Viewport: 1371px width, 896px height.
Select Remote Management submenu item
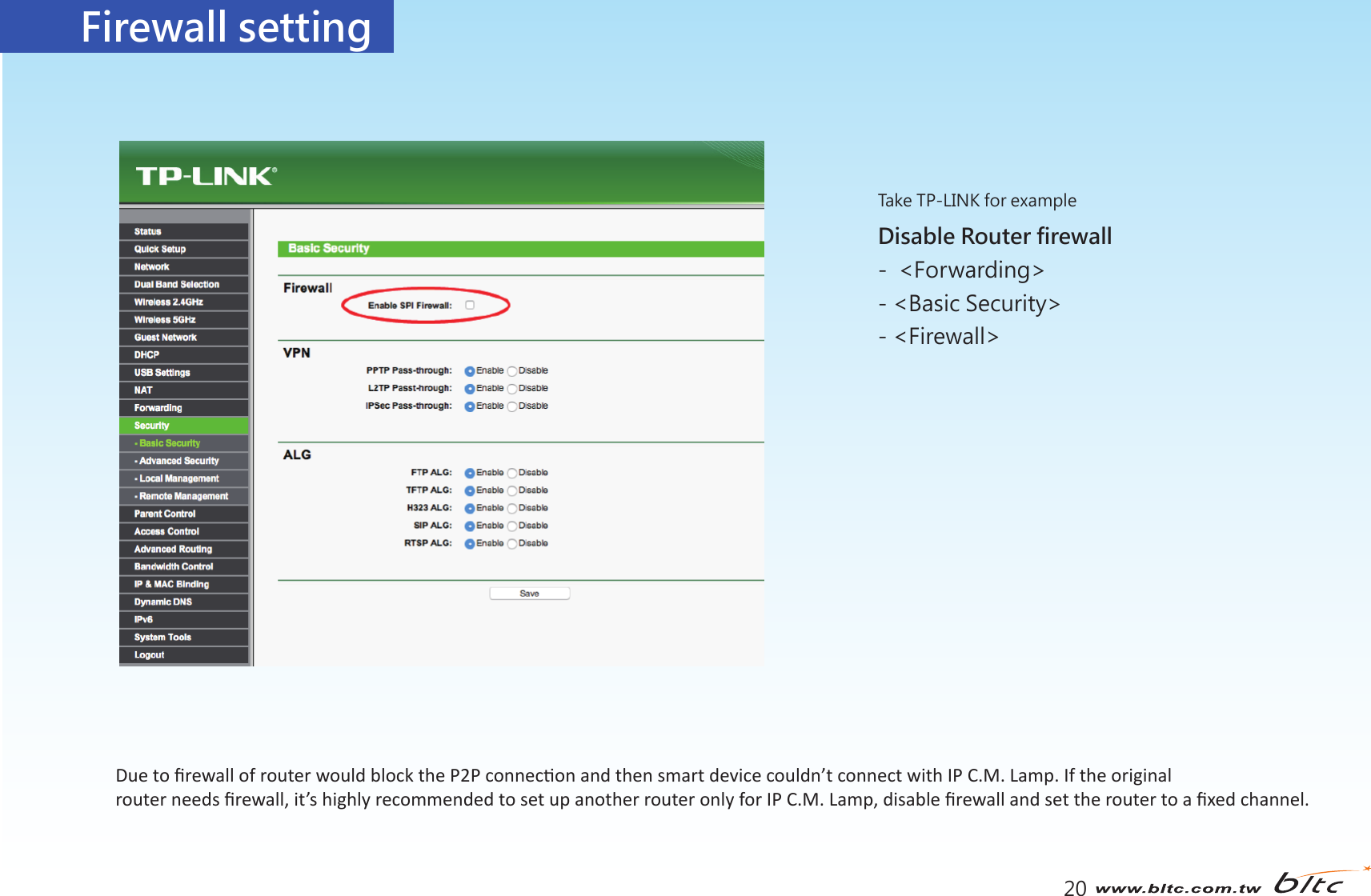(184, 496)
